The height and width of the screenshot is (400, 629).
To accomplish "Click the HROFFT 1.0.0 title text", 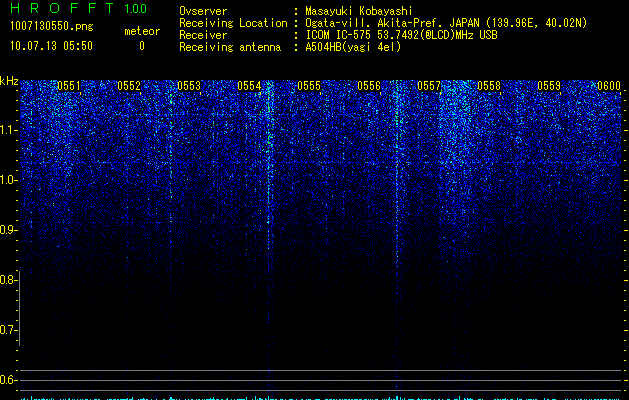I will tap(79, 8).
